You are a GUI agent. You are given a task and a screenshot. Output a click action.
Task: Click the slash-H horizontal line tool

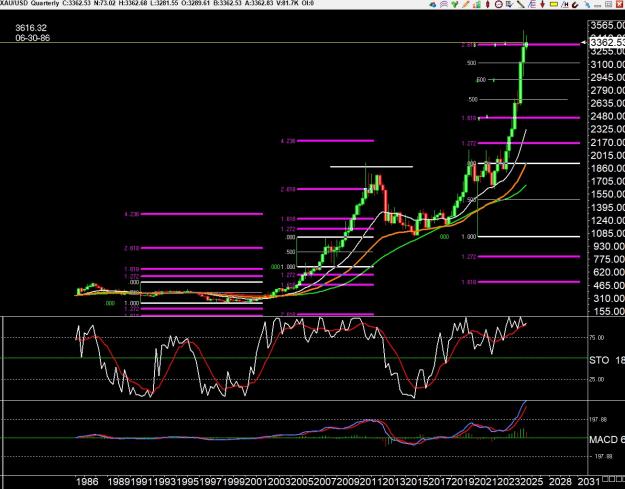click(x=564, y=4)
